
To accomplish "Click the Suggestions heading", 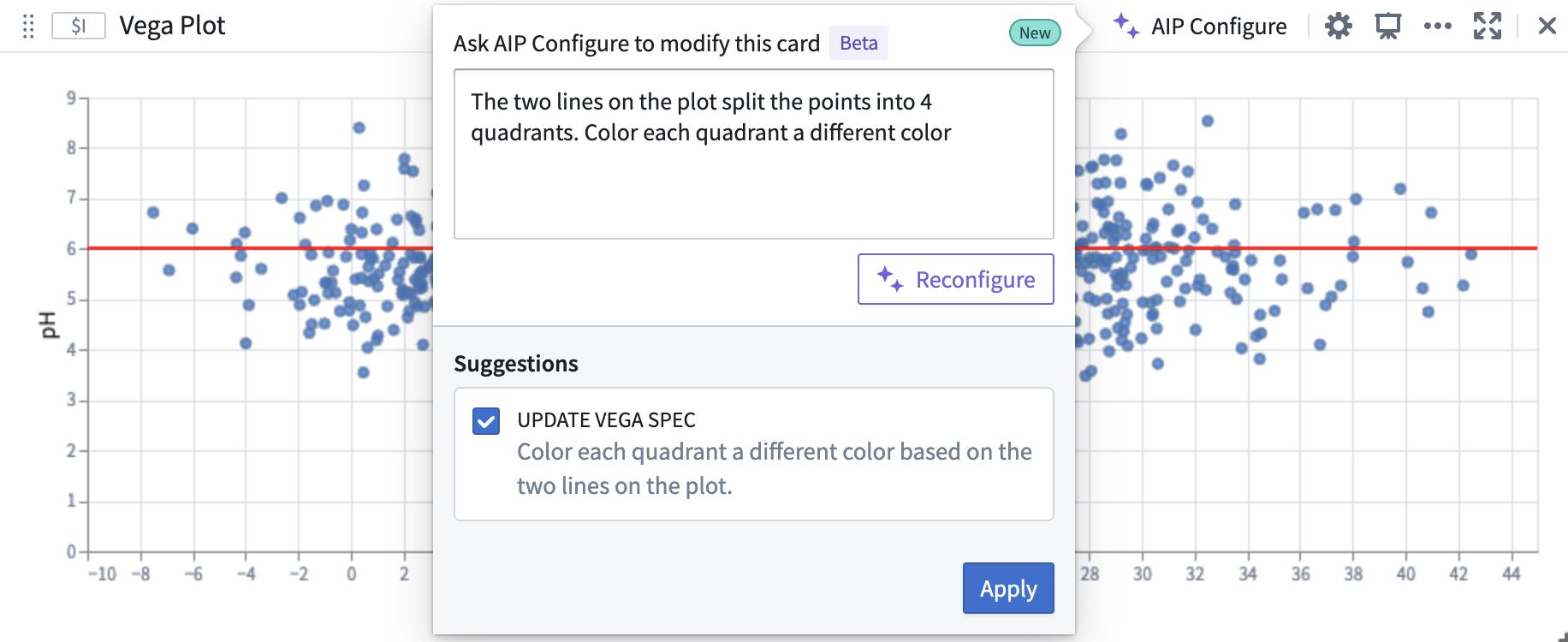I will coord(516,364).
